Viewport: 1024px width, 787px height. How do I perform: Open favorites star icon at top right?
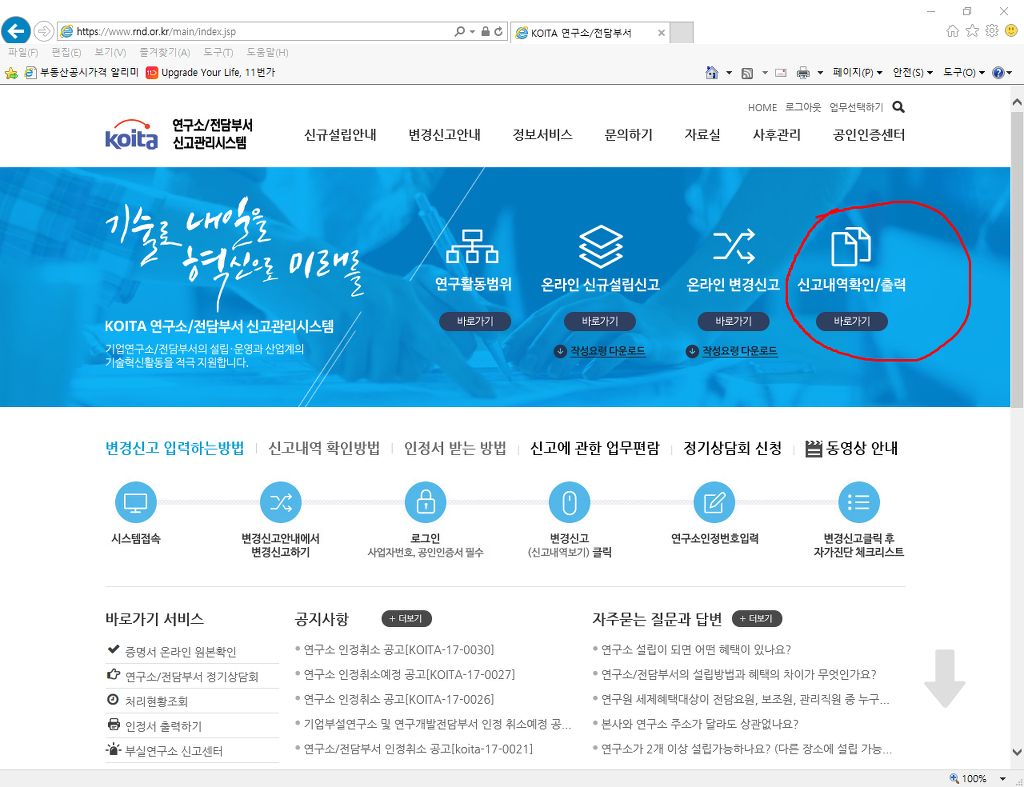click(972, 31)
